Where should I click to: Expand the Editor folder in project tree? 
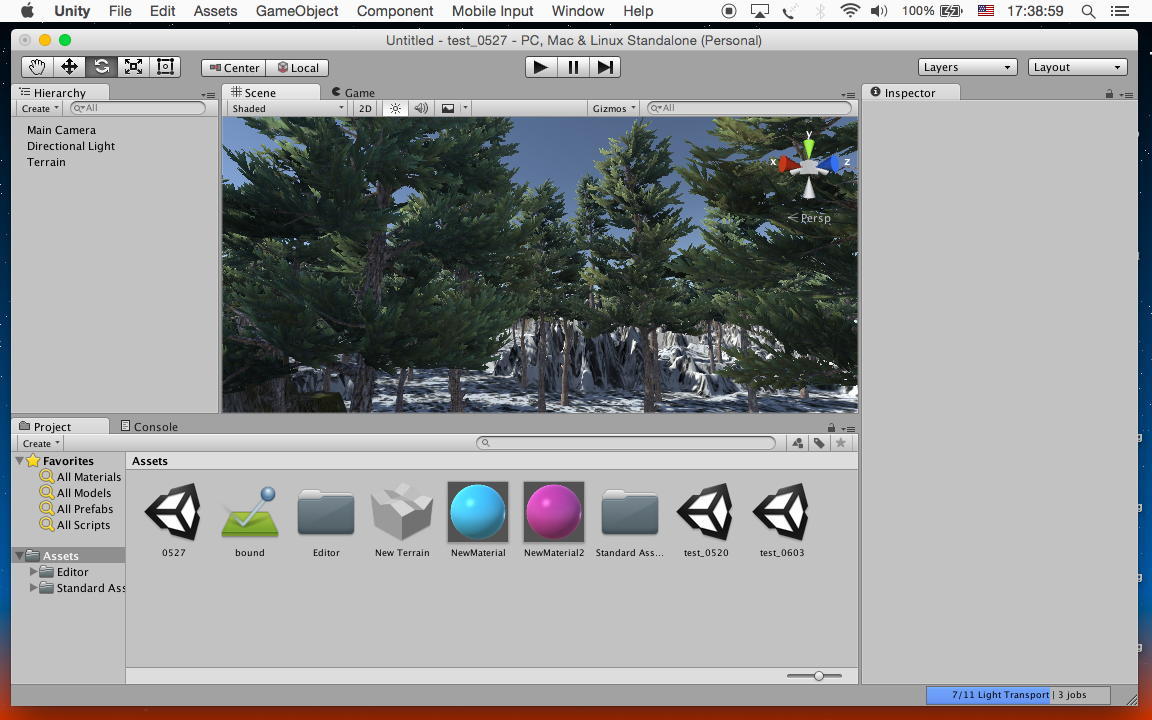click(x=34, y=572)
